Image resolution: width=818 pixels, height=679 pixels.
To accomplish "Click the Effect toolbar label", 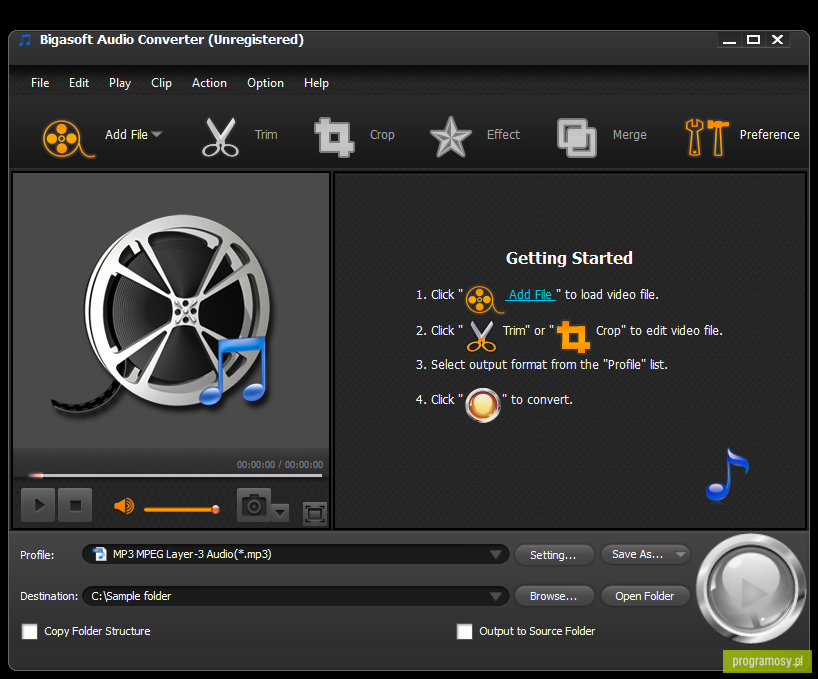I will (503, 135).
